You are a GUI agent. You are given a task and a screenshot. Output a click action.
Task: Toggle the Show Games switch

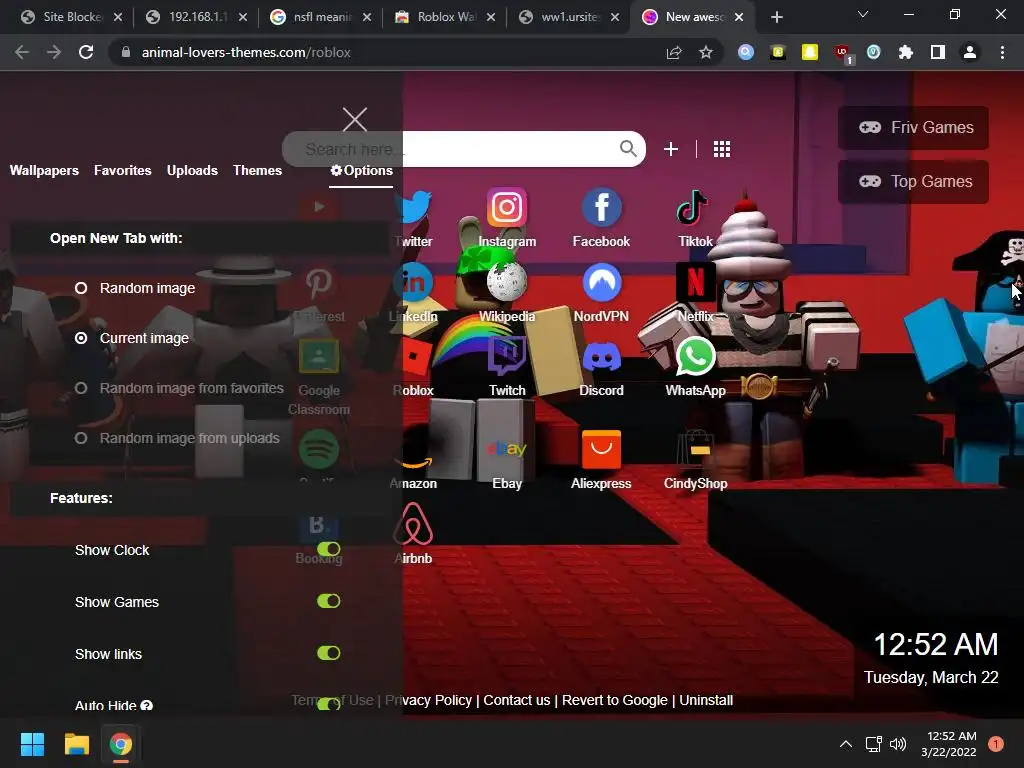(x=328, y=601)
